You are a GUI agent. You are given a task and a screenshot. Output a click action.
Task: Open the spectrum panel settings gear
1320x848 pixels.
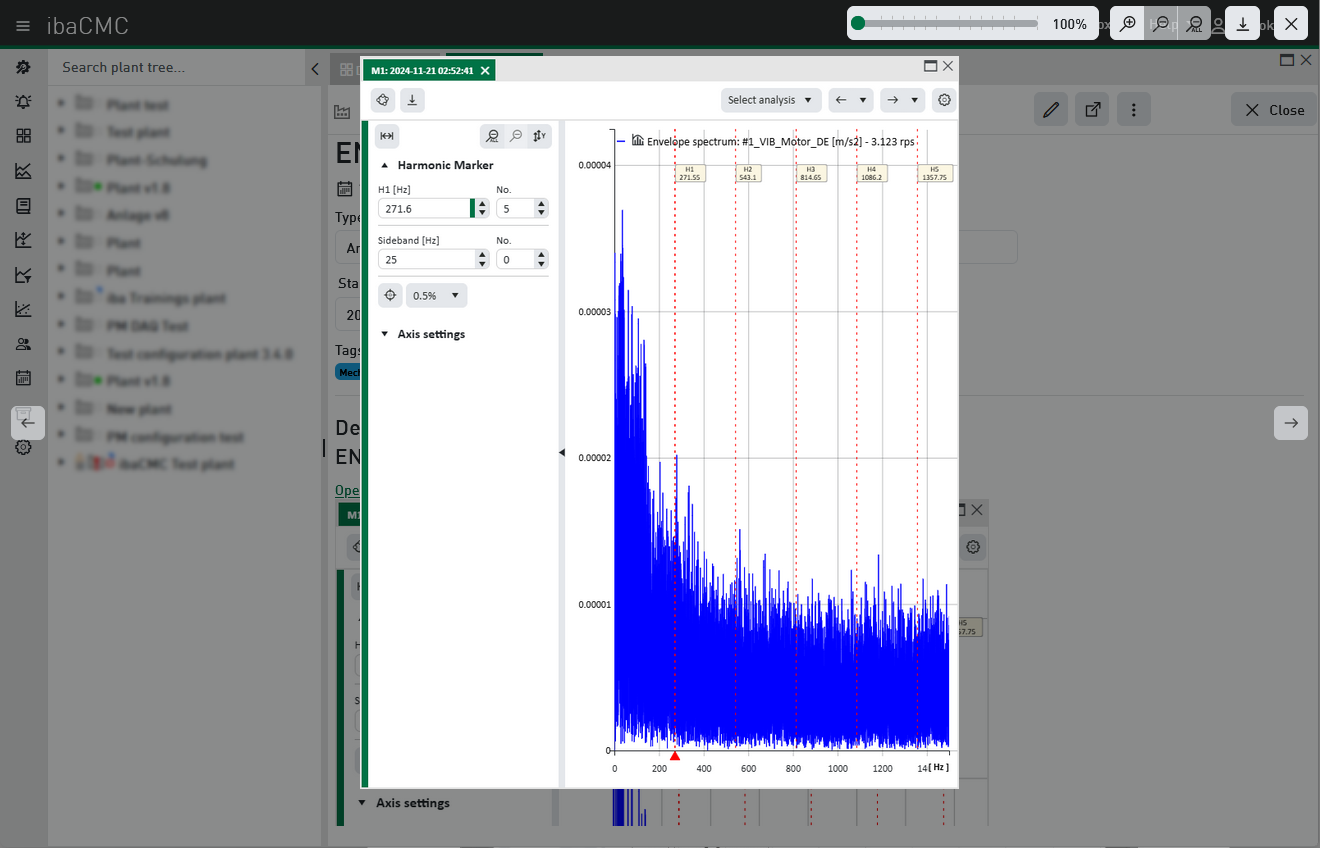(944, 100)
